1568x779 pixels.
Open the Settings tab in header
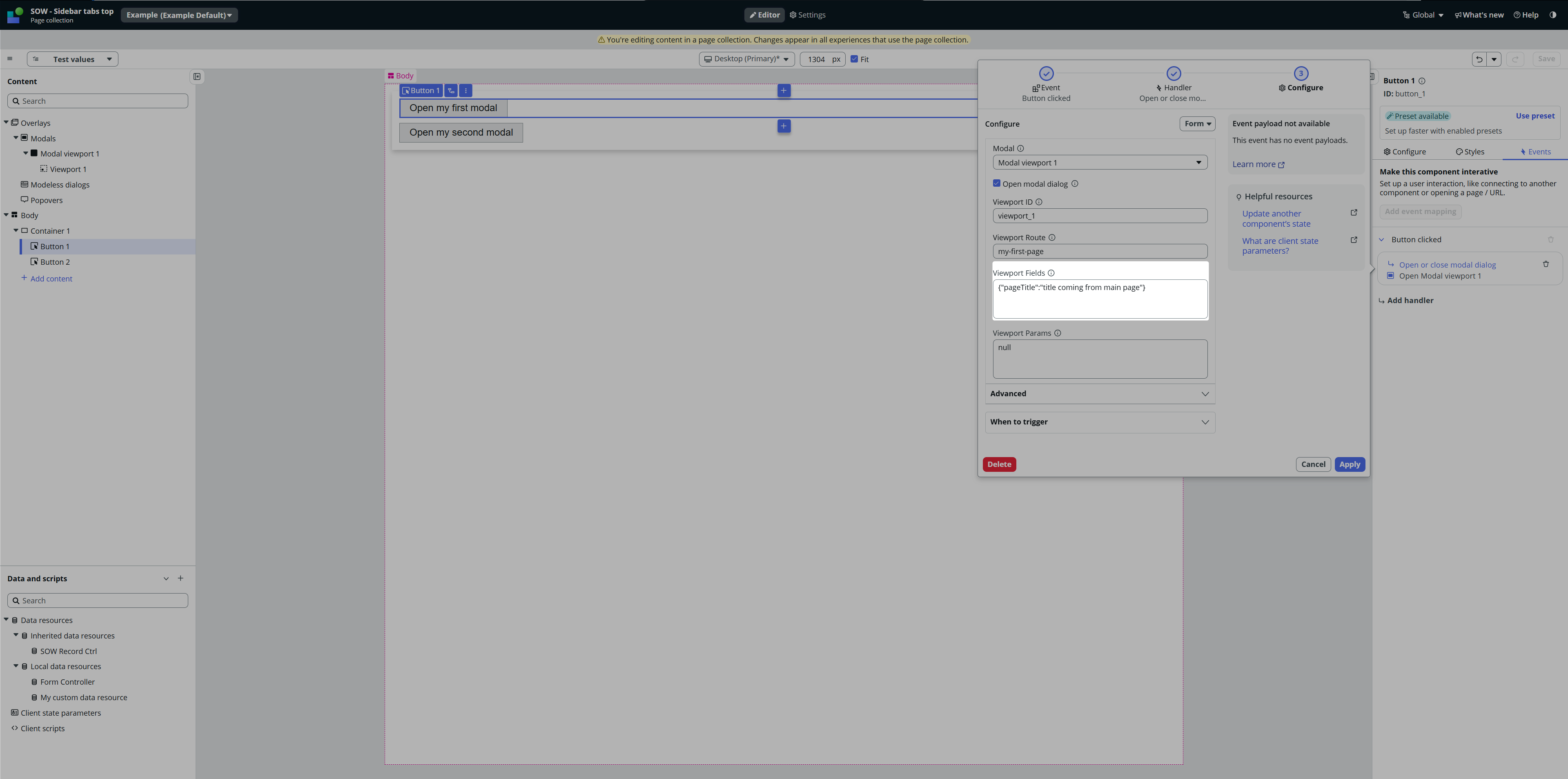807,15
